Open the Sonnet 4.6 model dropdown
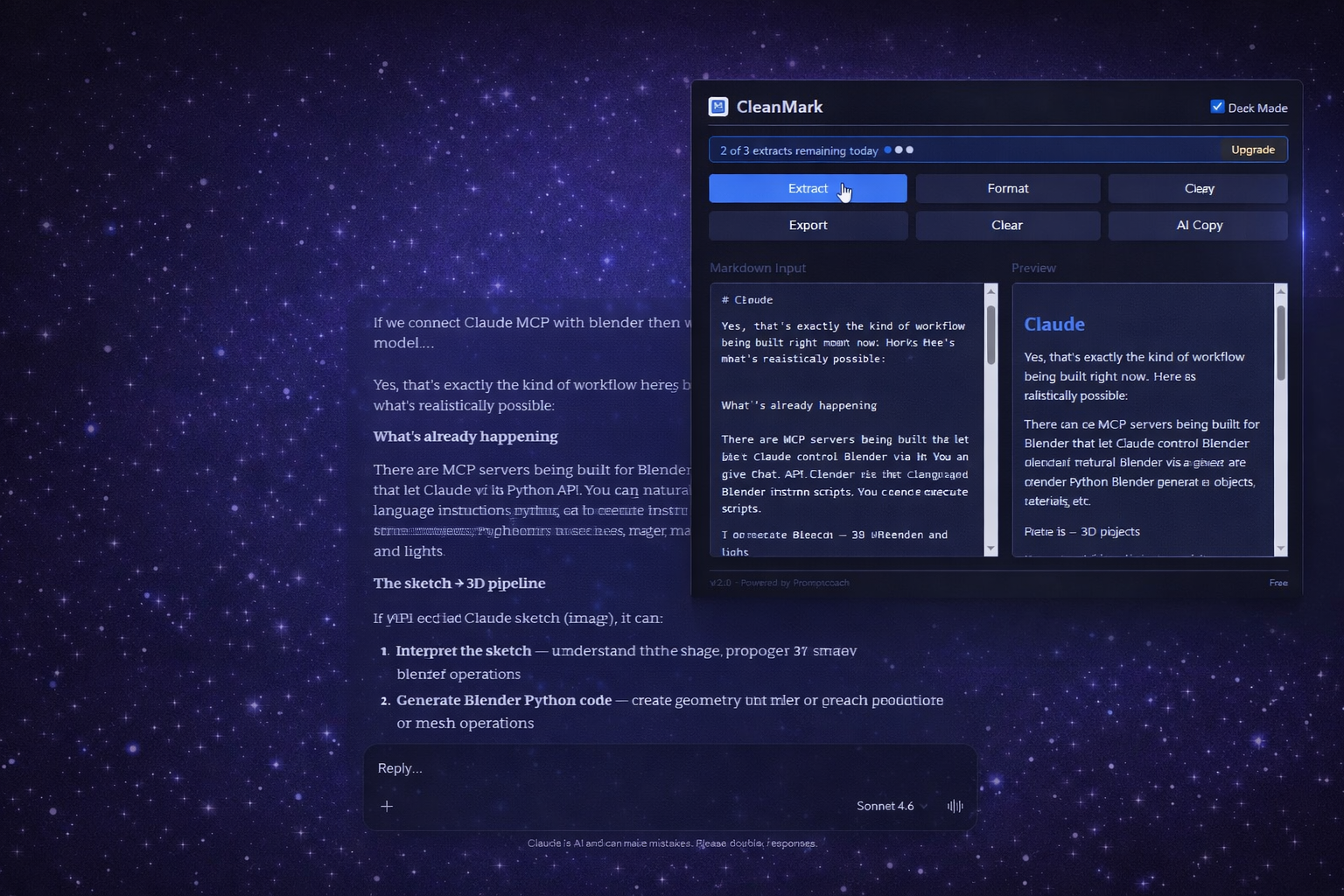 (890, 806)
